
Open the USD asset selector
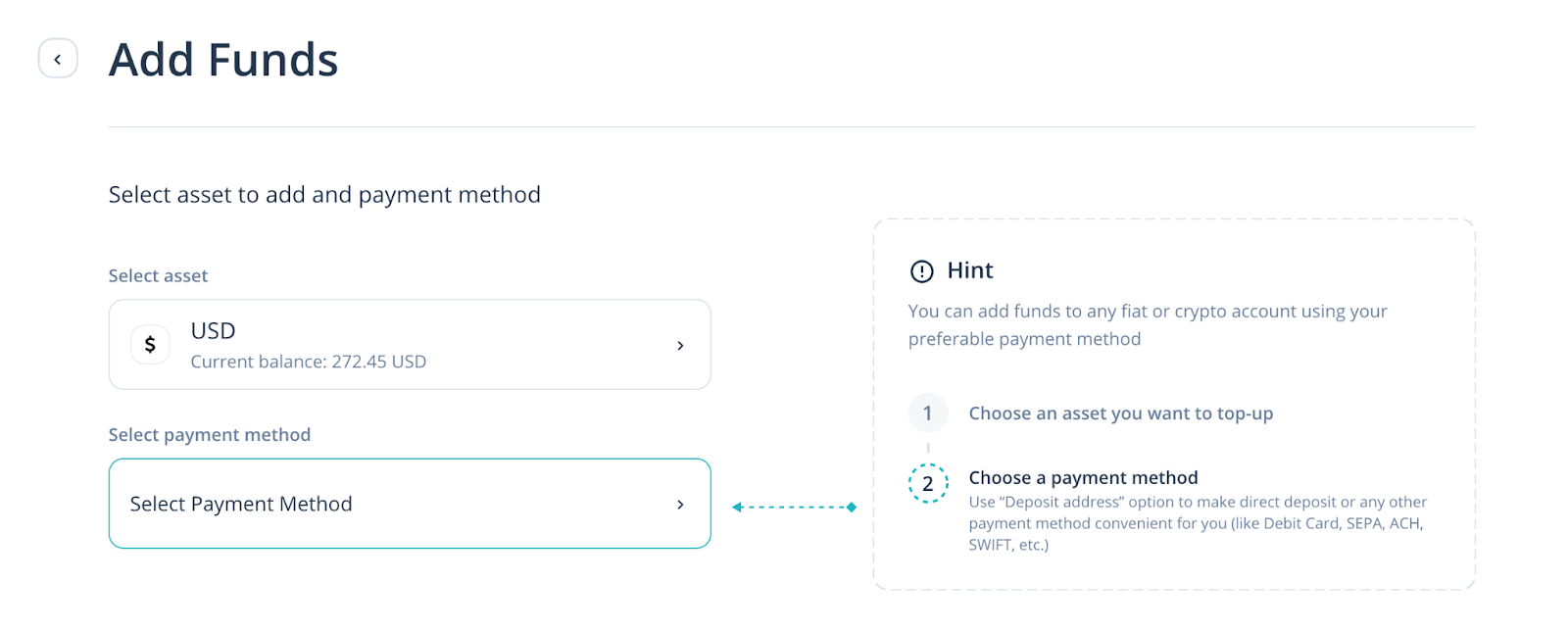409,345
